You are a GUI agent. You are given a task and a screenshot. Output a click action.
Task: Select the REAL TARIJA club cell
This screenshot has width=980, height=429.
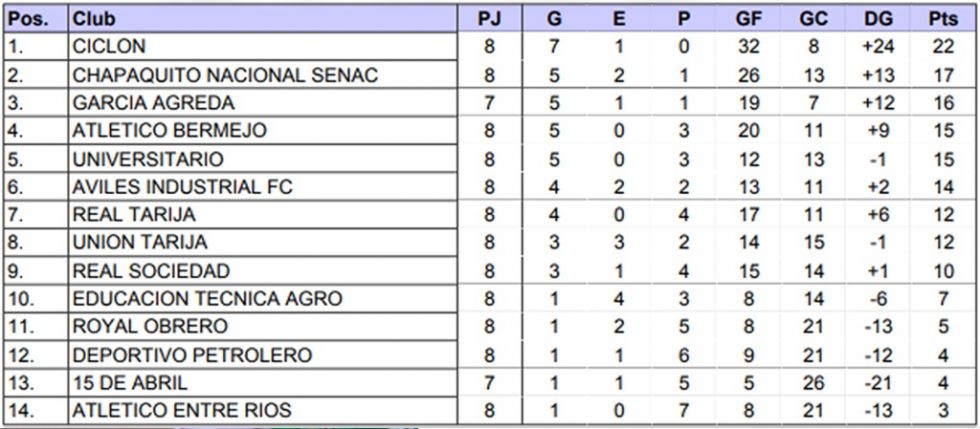(263, 214)
